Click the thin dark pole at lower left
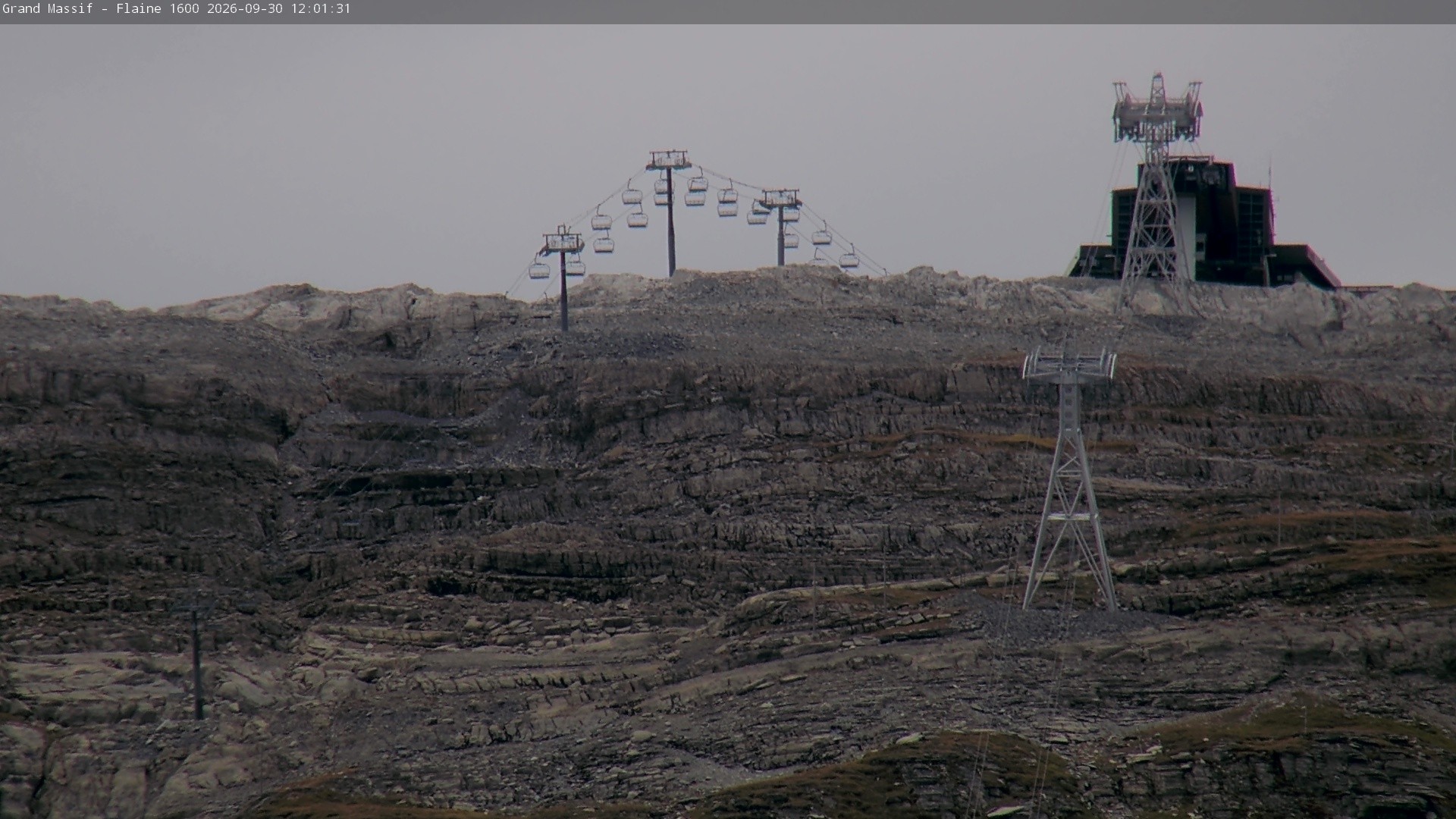Image resolution: width=1456 pixels, height=819 pixels. (x=197, y=664)
